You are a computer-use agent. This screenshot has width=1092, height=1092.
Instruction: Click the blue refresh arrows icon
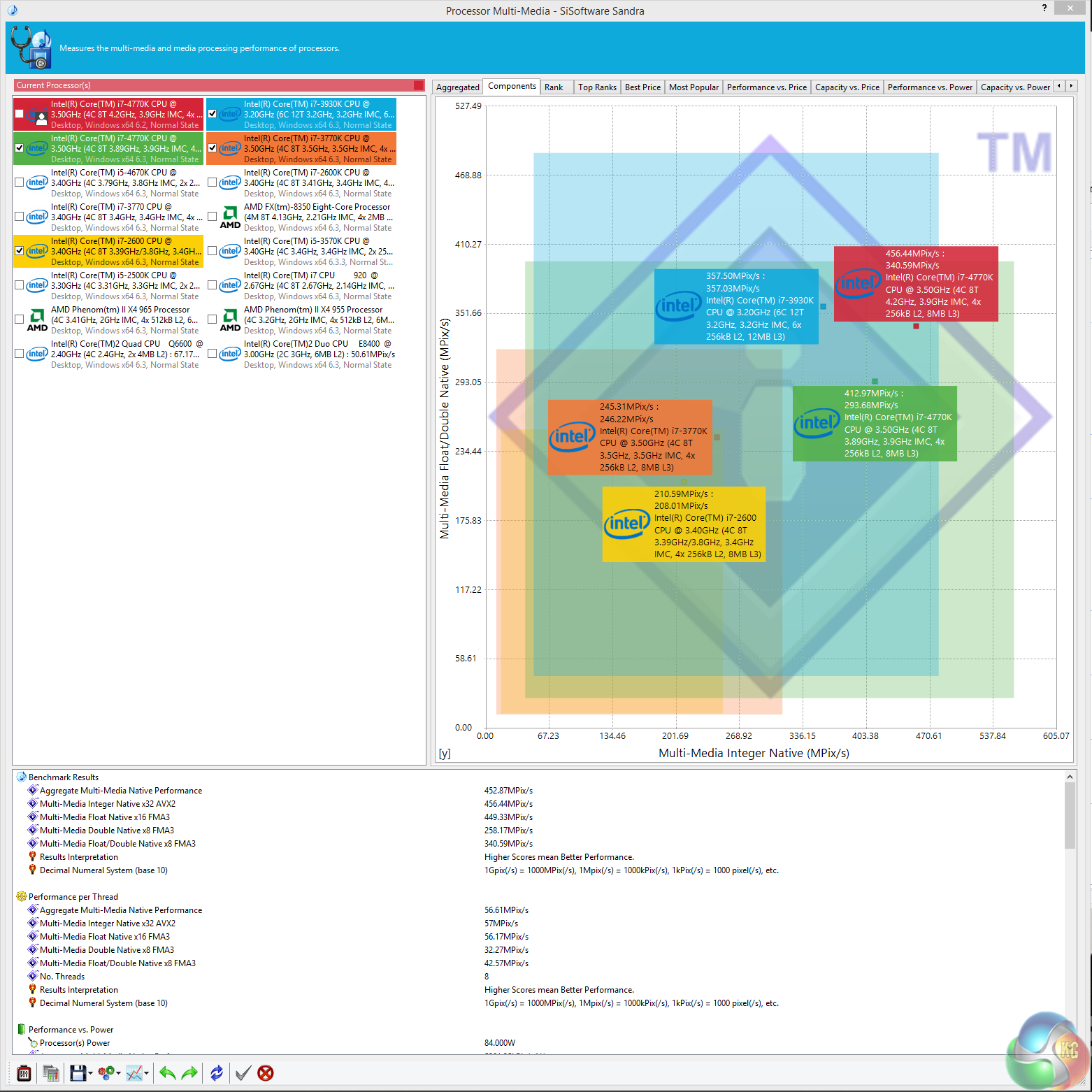217,1072
